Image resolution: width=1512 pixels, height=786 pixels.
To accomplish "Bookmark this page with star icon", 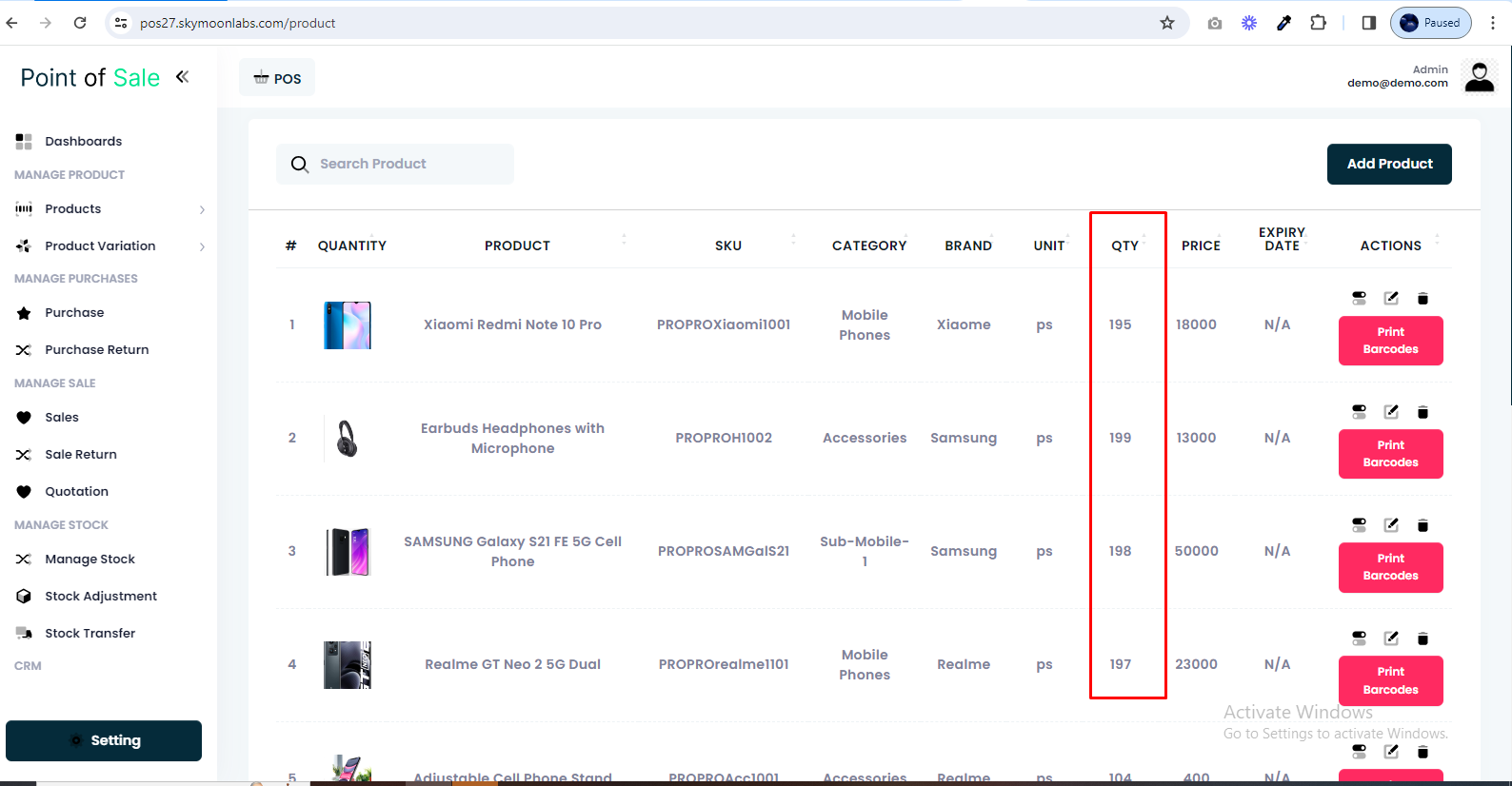I will tap(1167, 23).
